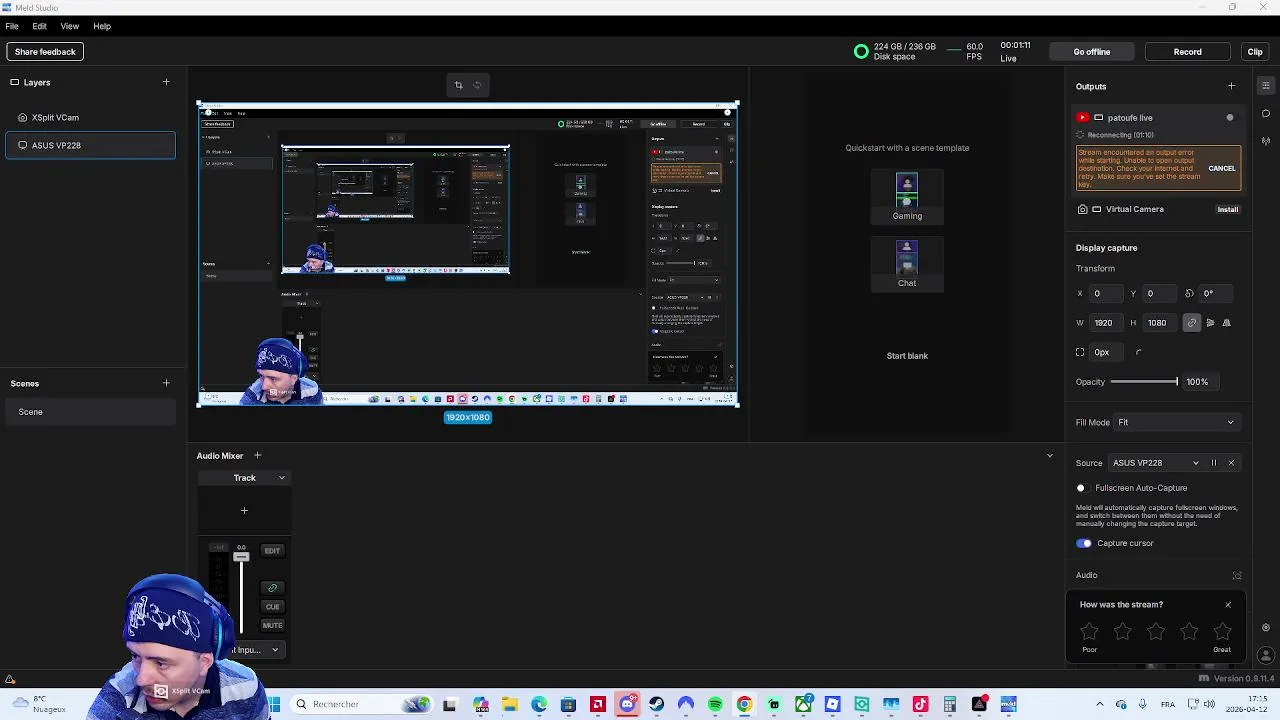The height and width of the screenshot is (720, 1280).
Task: Open the Source dropdown showing ASUS VP228
Action: 1156,463
